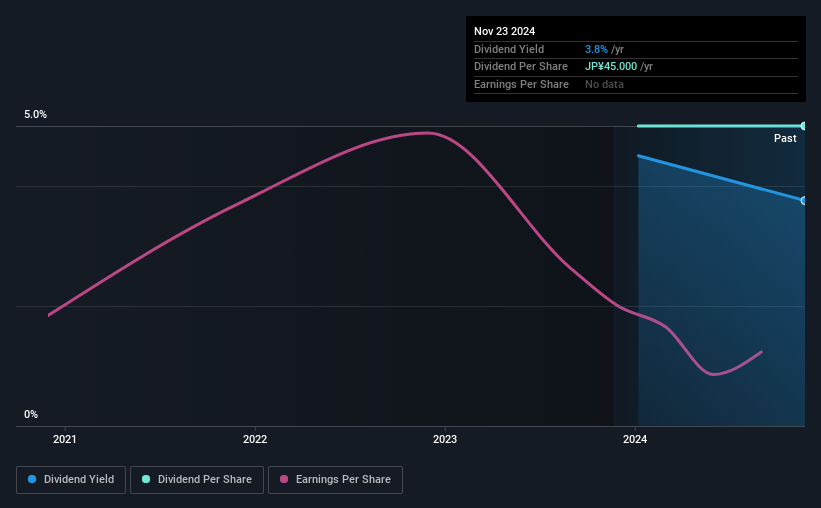Select the 3.8% dividend yield value

click(x=594, y=49)
